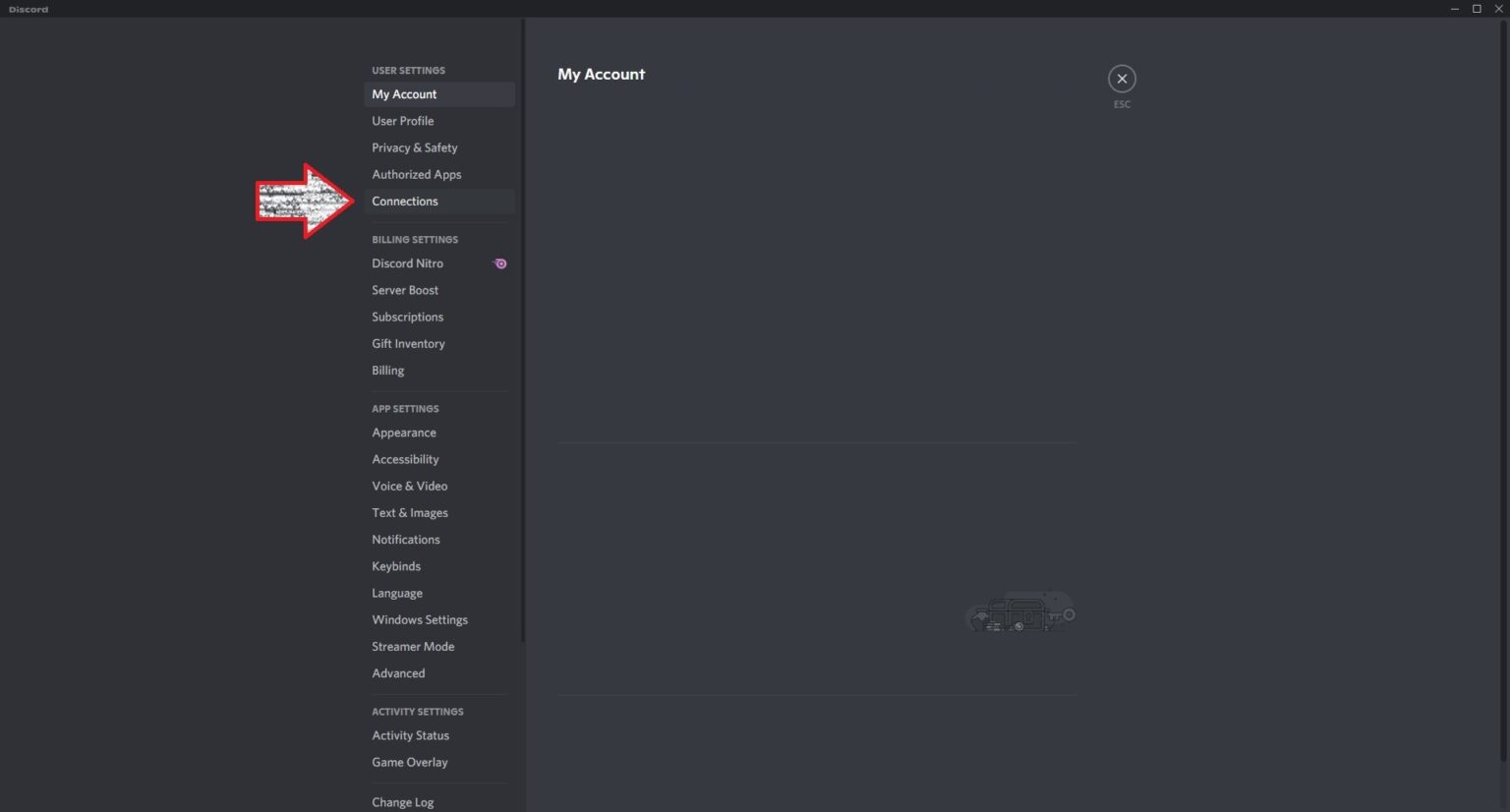
Task: Open Streamer Mode settings
Action: click(x=413, y=647)
